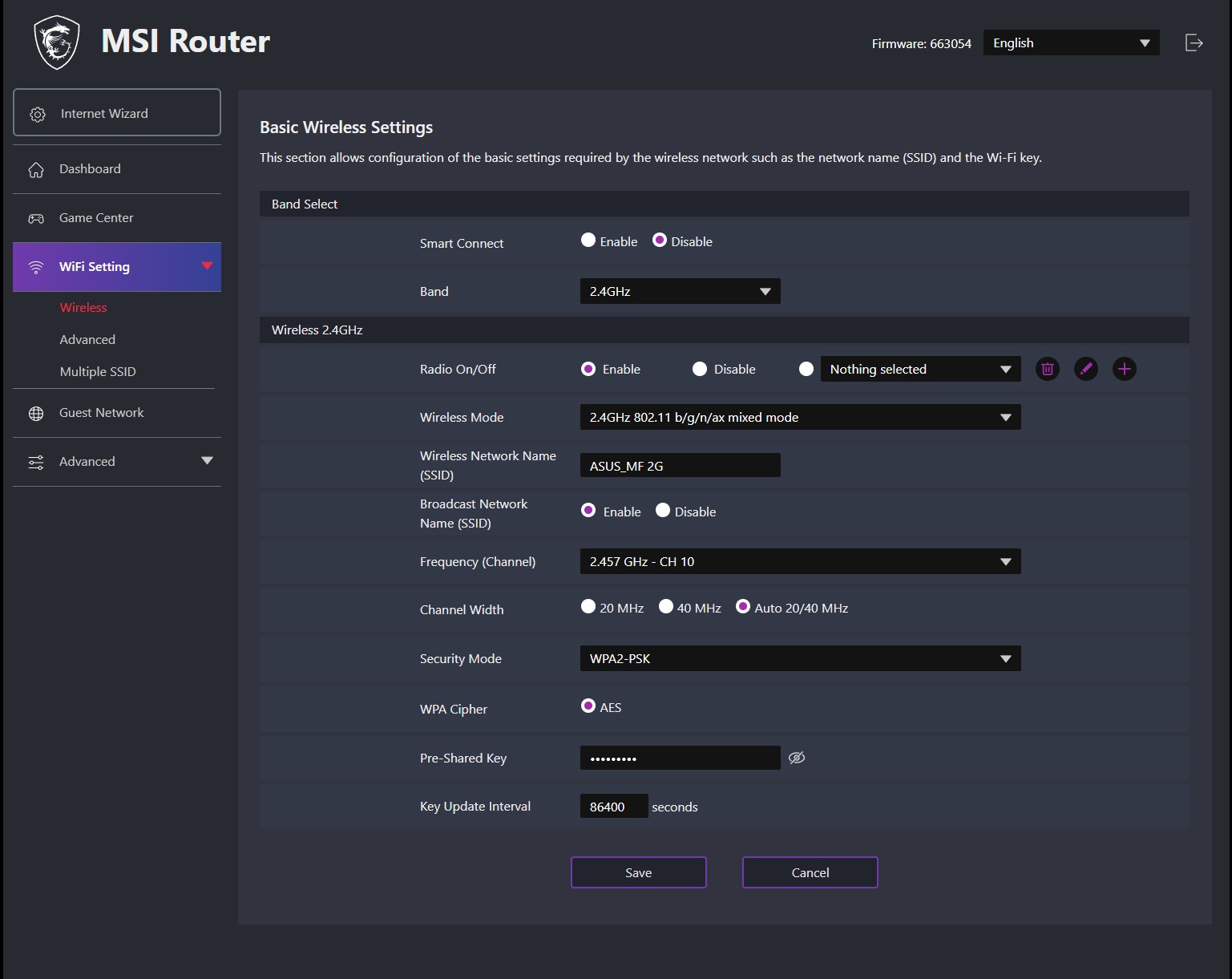Screen dimensions: 1232x979
Task: Go to Guest Network menu item
Action: tap(117, 413)
